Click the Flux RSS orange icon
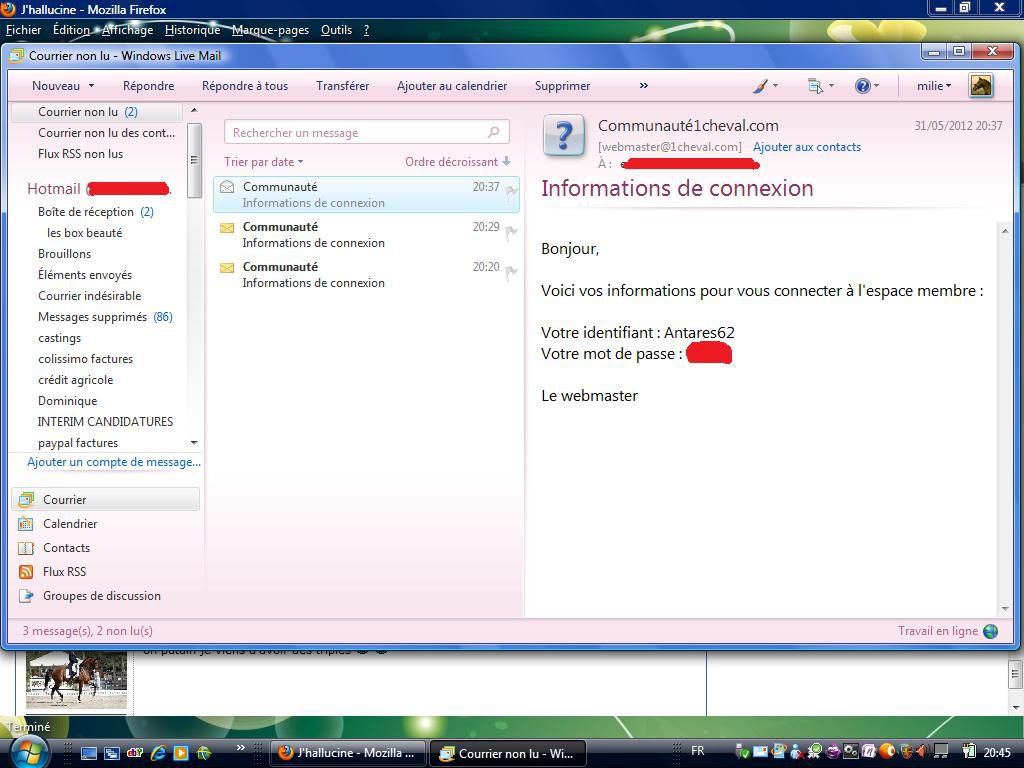This screenshot has height=768, width=1024. coord(26,572)
